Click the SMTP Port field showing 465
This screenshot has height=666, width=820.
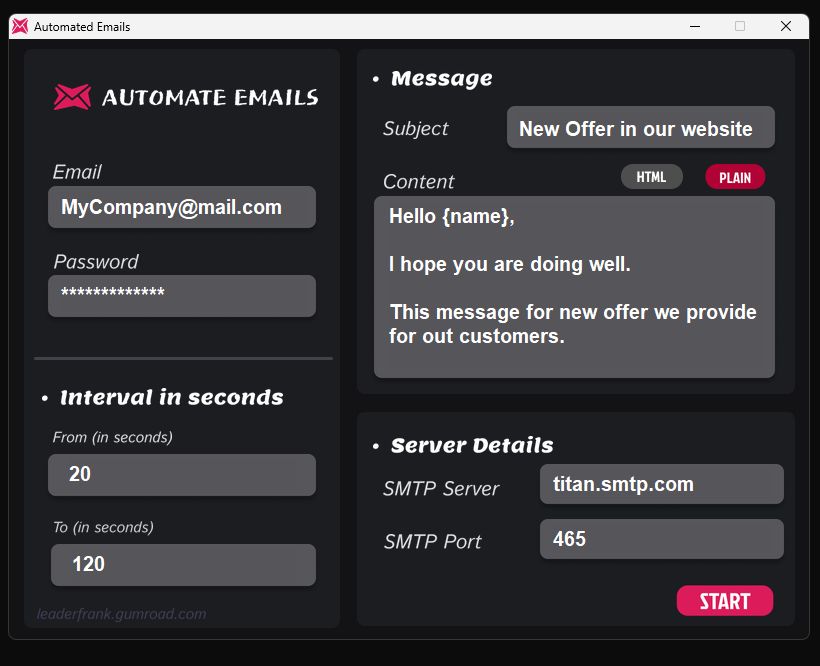pyautogui.click(x=661, y=539)
